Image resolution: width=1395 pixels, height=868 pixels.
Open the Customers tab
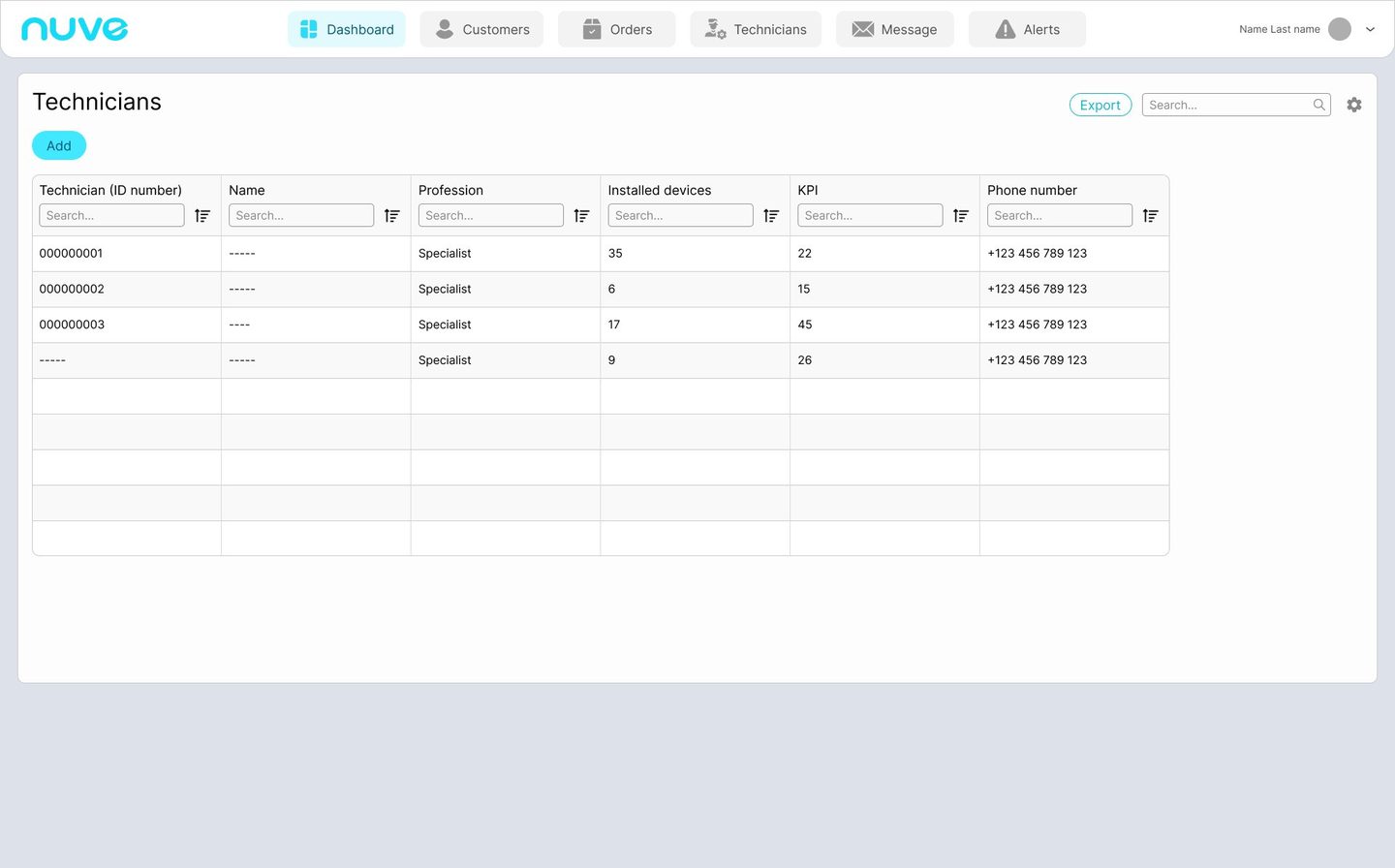pyautogui.click(x=481, y=29)
